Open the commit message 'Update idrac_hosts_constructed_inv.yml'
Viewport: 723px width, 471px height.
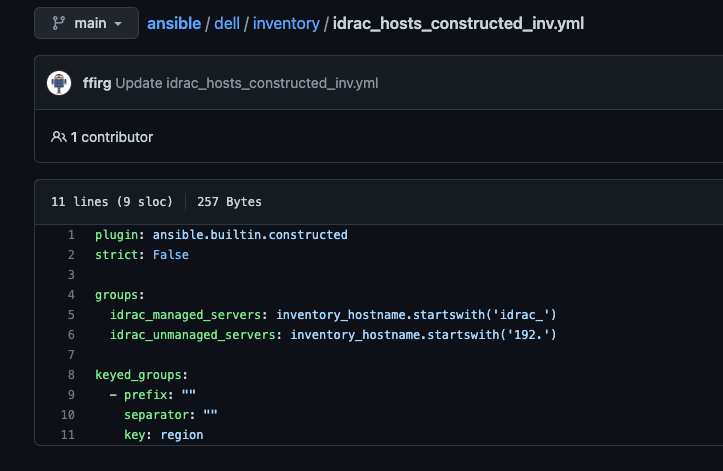pyautogui.click(x=247, y=83)
